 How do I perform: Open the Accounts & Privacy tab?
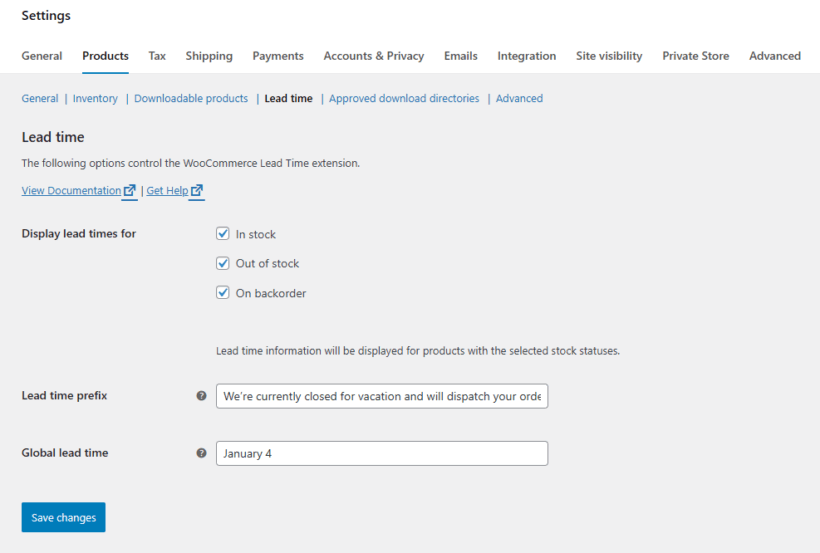click(374, 56)
